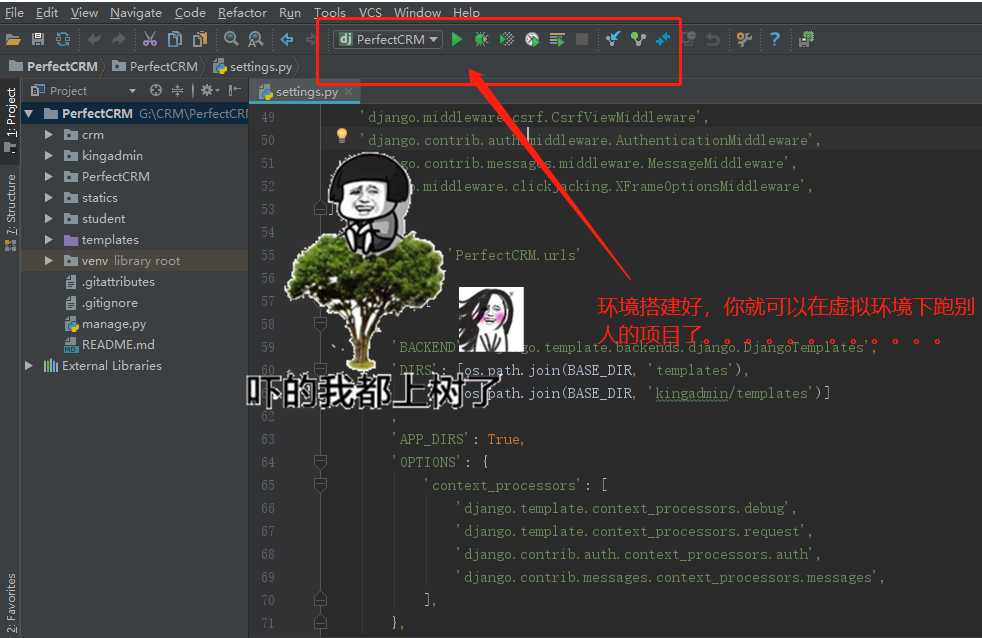Click fold marker at line 65 context_processors
982x638 pixels.
pyautogui.click(x=320, y=485)
